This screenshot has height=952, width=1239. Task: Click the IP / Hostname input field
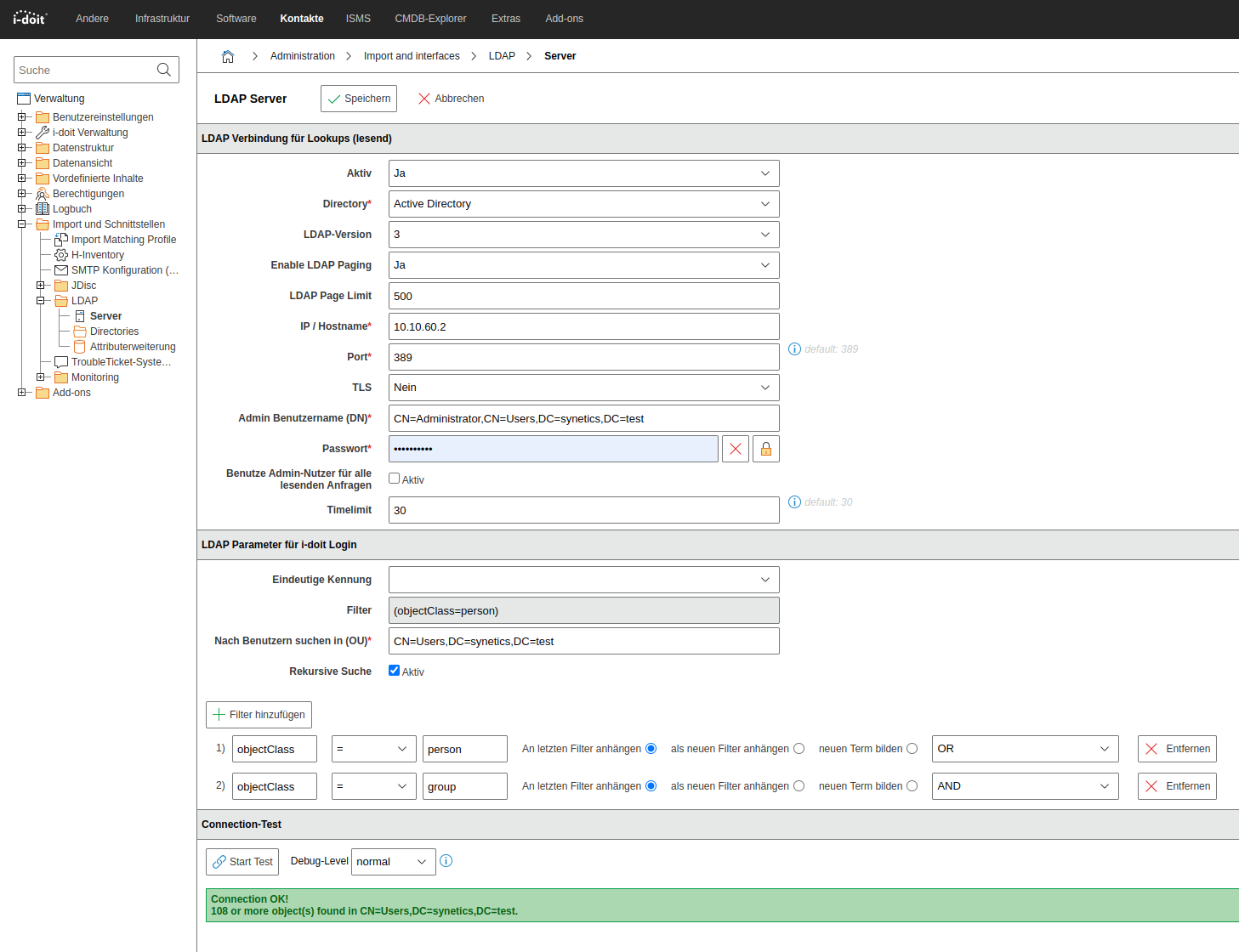(583, 326)
